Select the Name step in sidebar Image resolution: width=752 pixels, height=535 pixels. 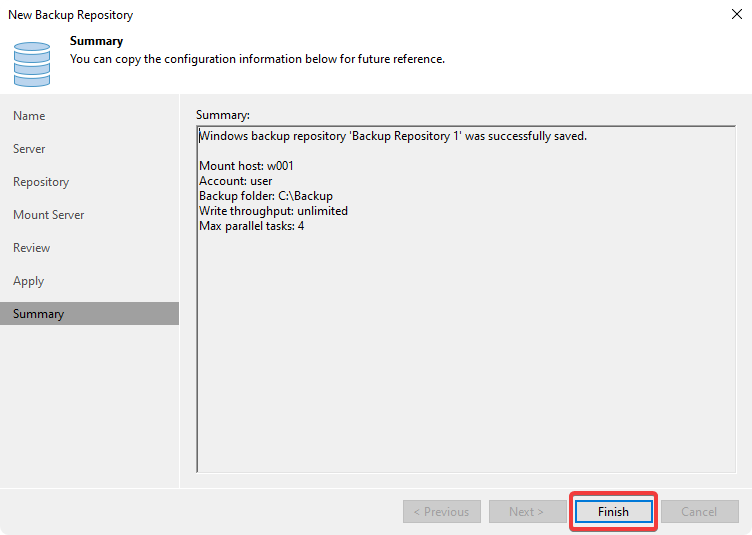tap(29, 116)
